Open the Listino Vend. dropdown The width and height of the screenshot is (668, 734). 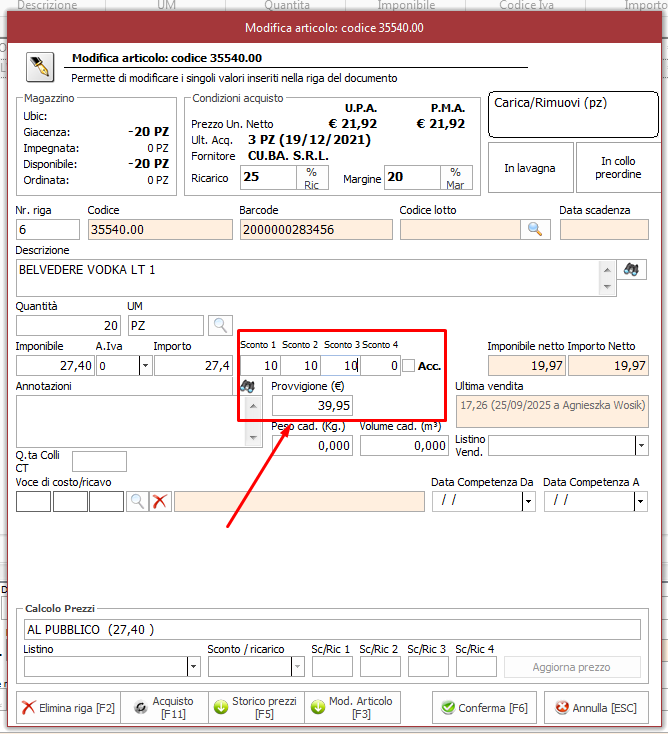pyautogui.click(x=639, y=446)
